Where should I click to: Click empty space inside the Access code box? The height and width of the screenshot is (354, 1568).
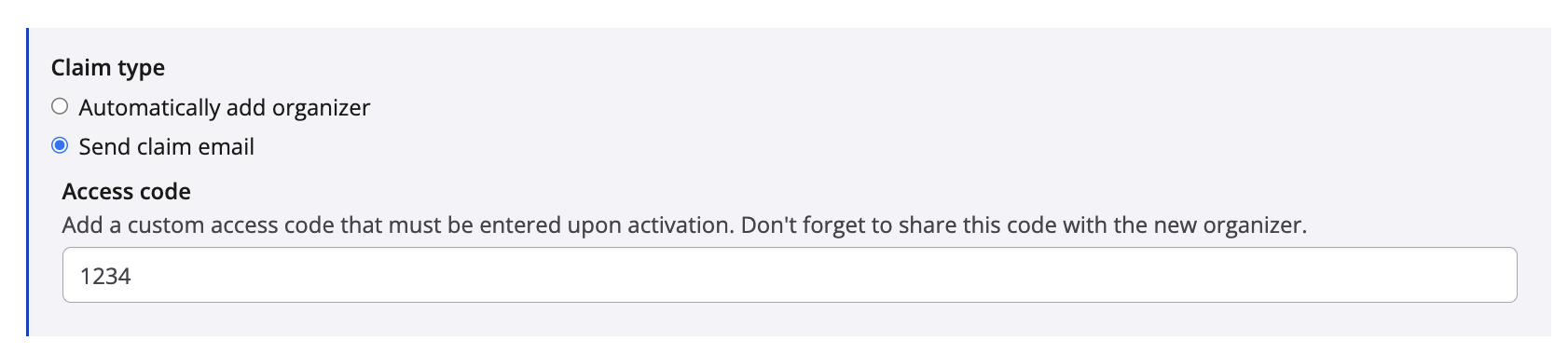pyautogui.click(x=820, y=275)
